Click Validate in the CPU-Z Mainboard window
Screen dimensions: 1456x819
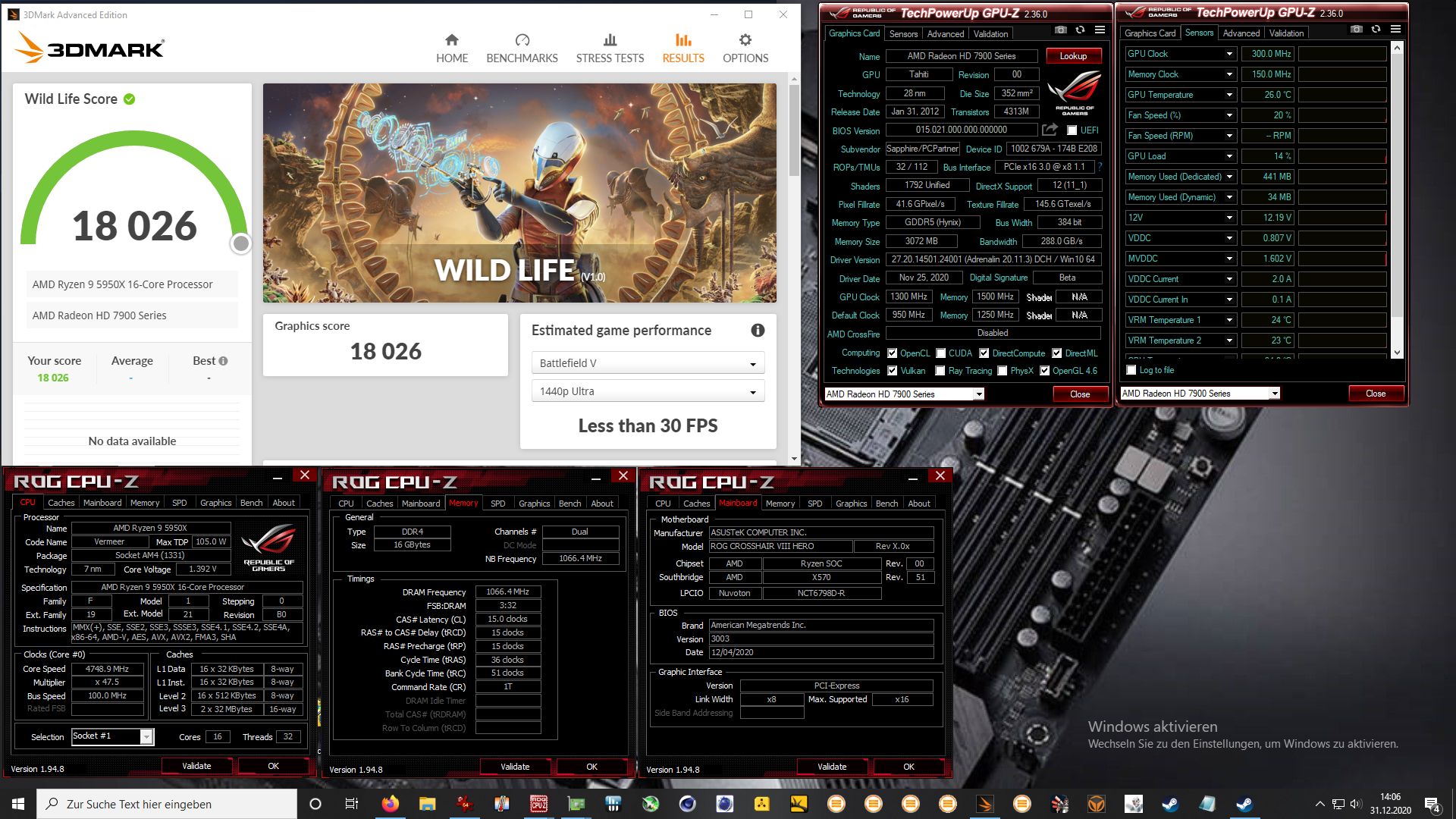click(x=832, y=767)
